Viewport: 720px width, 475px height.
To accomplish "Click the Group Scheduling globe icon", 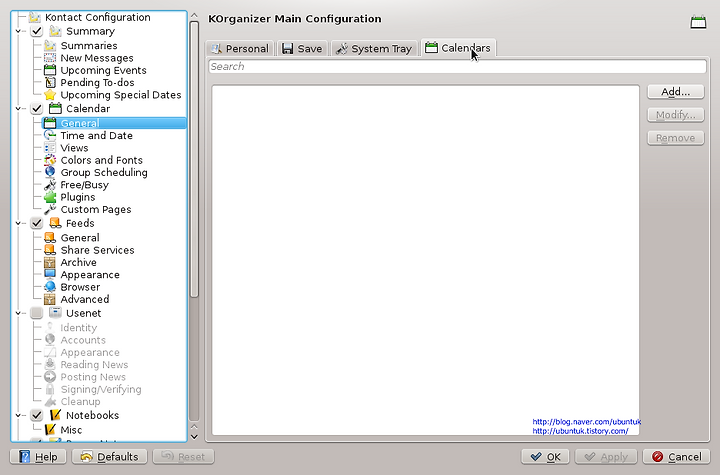I will pyautogui.click(x=50, y=172).
